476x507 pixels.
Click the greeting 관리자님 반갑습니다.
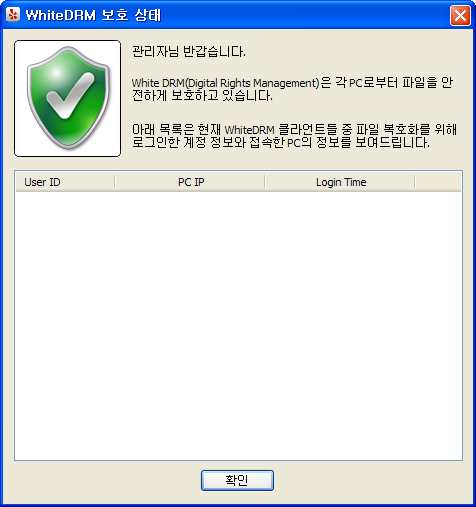(x=189, y=51)
